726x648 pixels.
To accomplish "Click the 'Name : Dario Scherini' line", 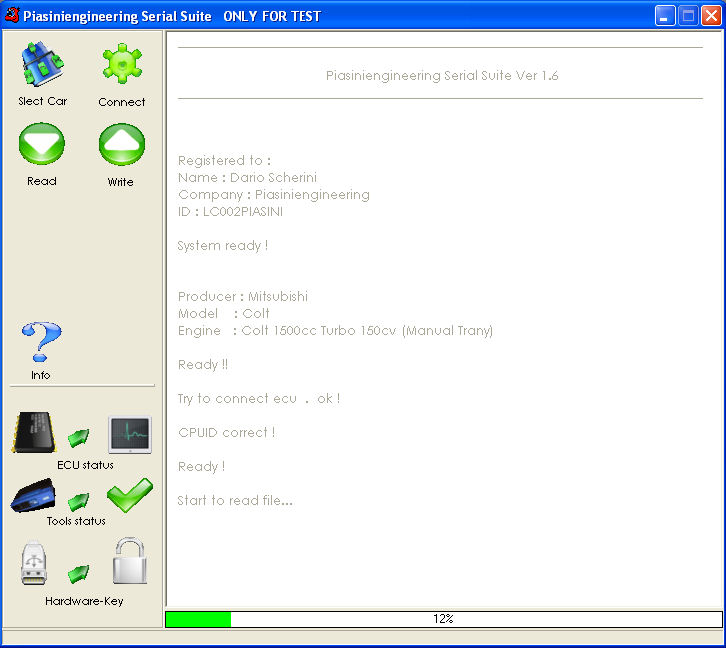I will 247,178.
